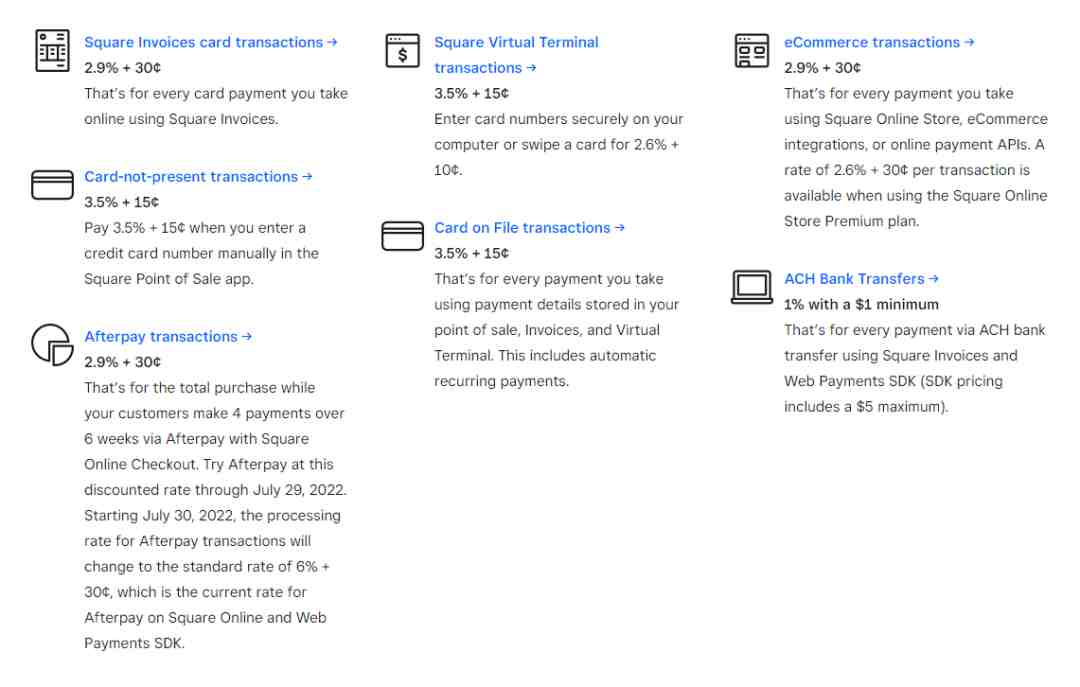Open the Card-not-present transactions link
The width and height of the screenshot is (1080, 687).
click(x=198, y=176)
